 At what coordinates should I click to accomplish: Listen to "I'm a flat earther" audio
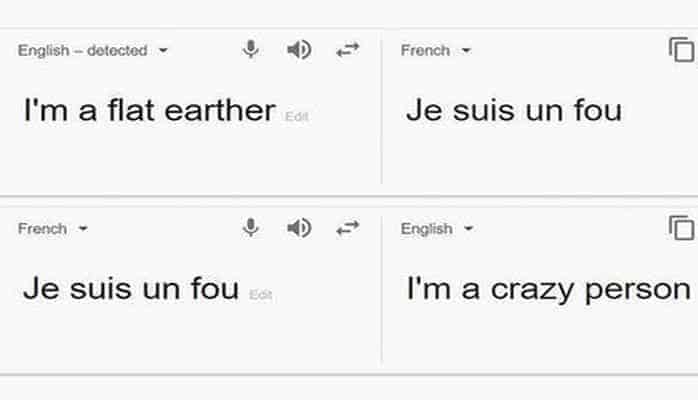point(298,50)
